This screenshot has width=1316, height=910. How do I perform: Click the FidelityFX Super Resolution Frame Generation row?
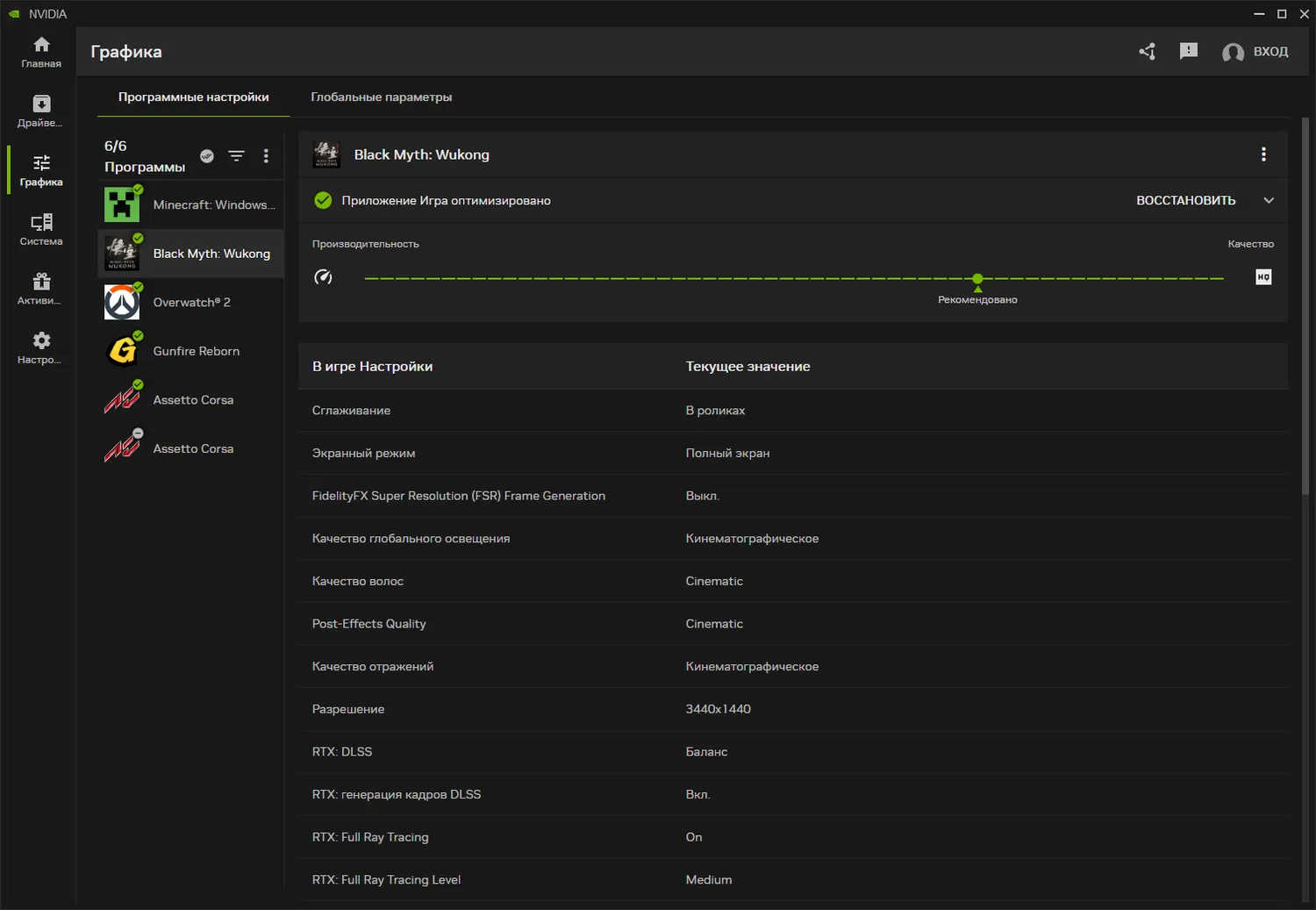[x=793, y=496]
